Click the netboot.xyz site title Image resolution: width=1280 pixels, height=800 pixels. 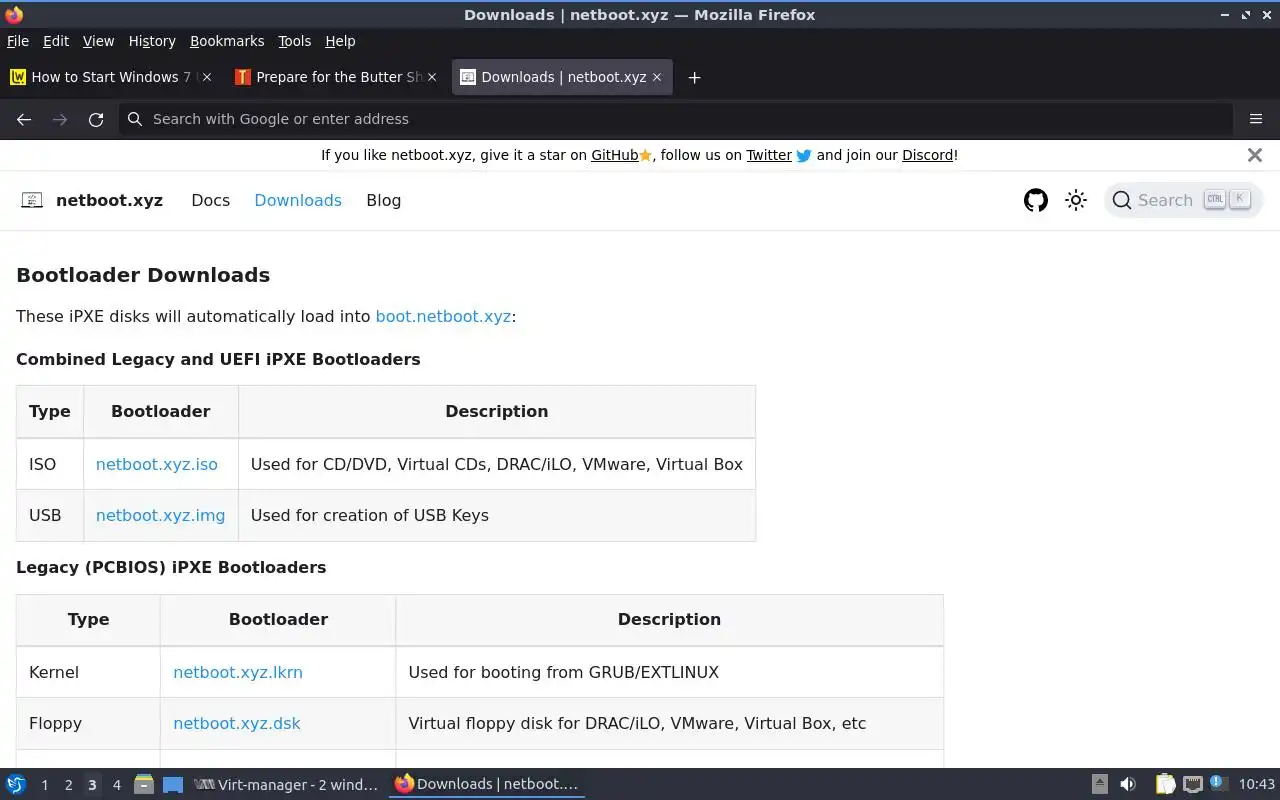[x=109, y=200]
